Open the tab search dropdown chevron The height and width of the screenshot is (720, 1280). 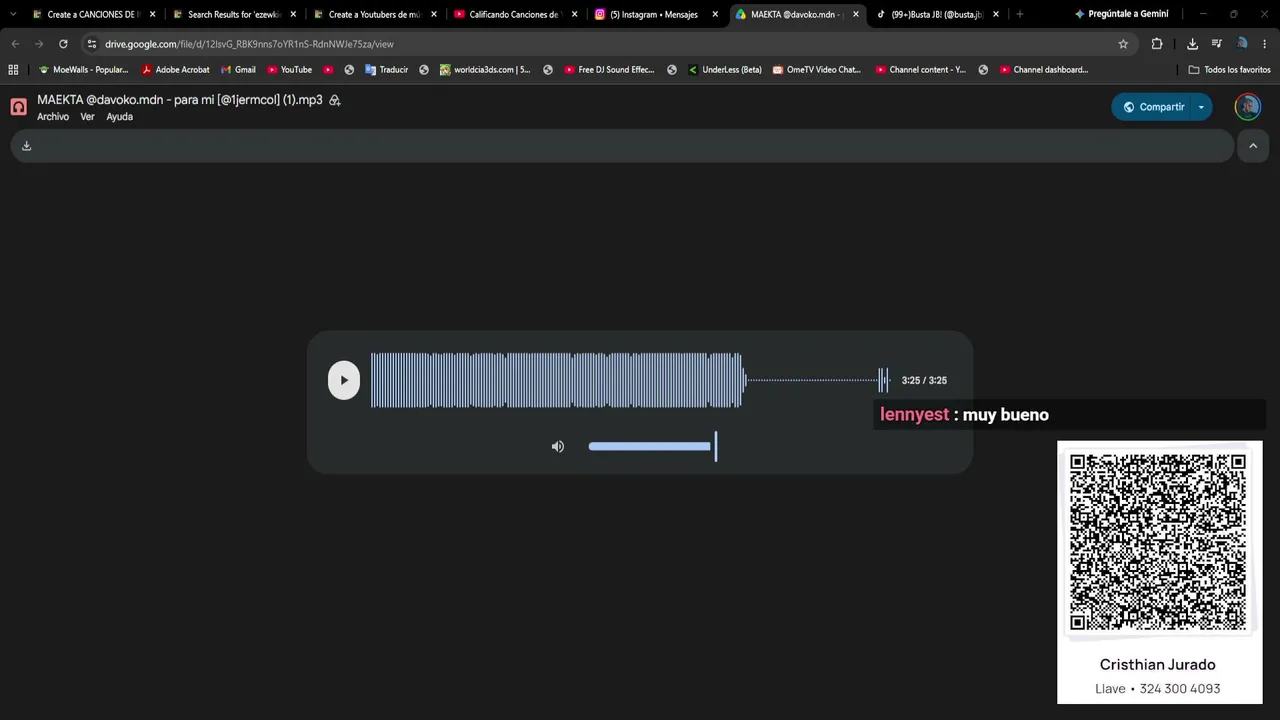click(x=13, y=14)
